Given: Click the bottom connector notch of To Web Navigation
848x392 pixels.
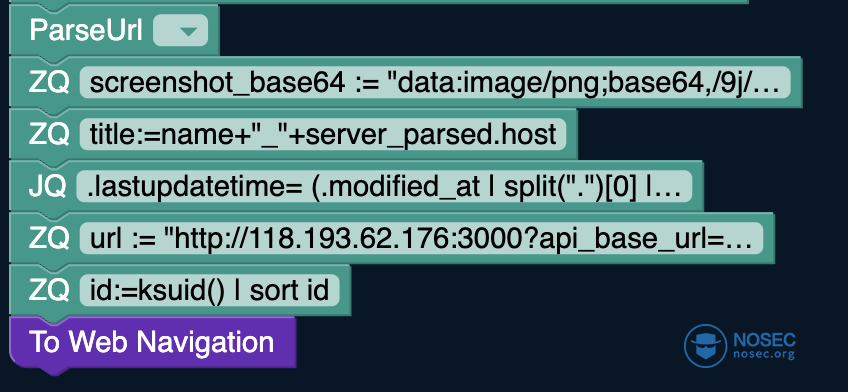Looking at the screenshot, I should [54, 371].
